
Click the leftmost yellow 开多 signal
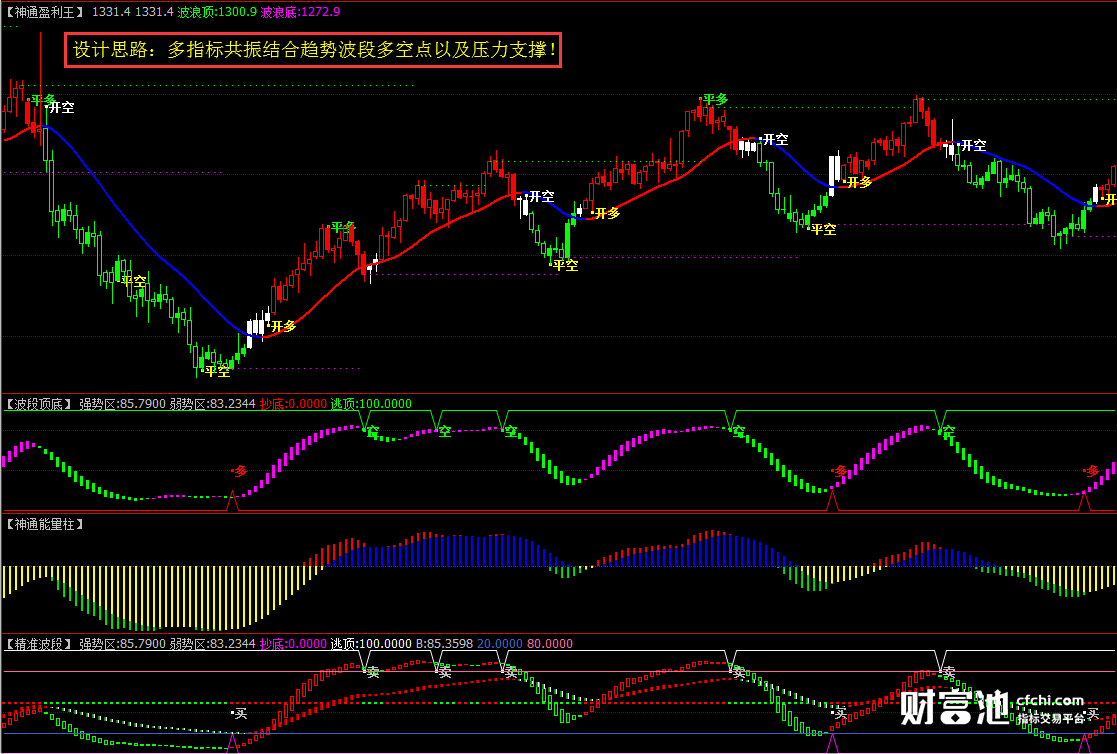click(x=283, y=326)
